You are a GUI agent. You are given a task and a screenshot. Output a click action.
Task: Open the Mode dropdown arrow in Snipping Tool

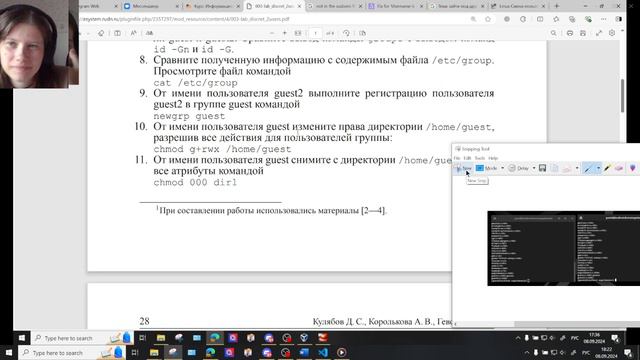tap(502, 168)
